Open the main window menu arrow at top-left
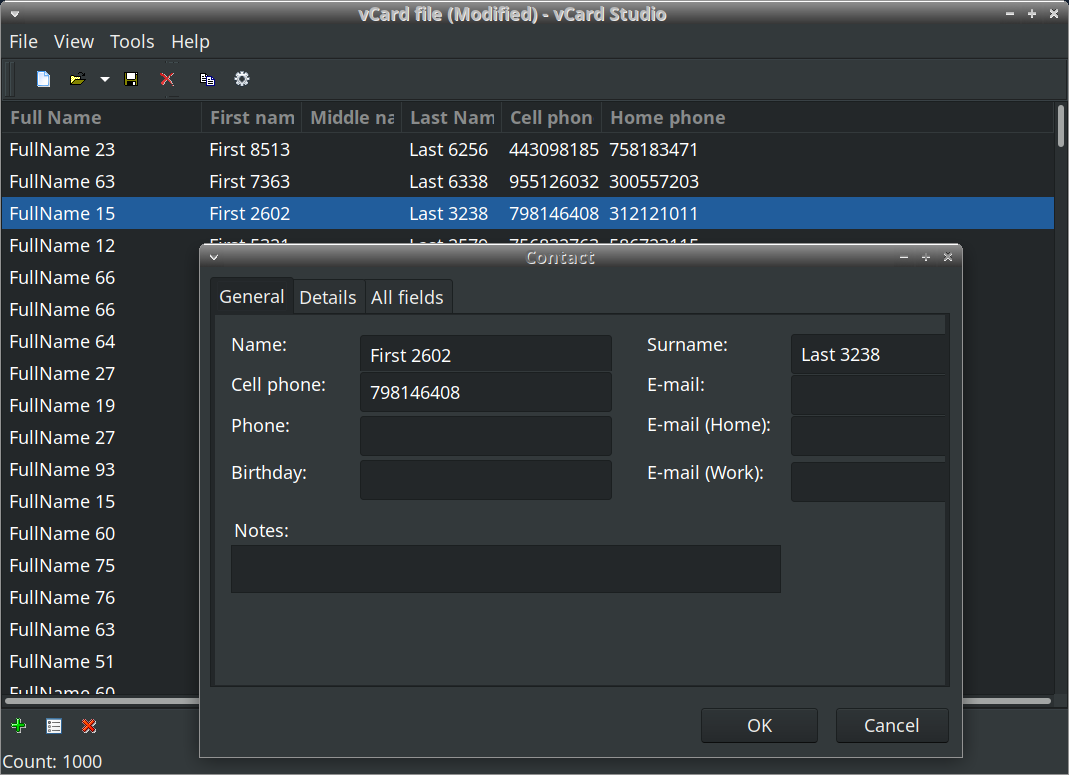 coord(14,14)
